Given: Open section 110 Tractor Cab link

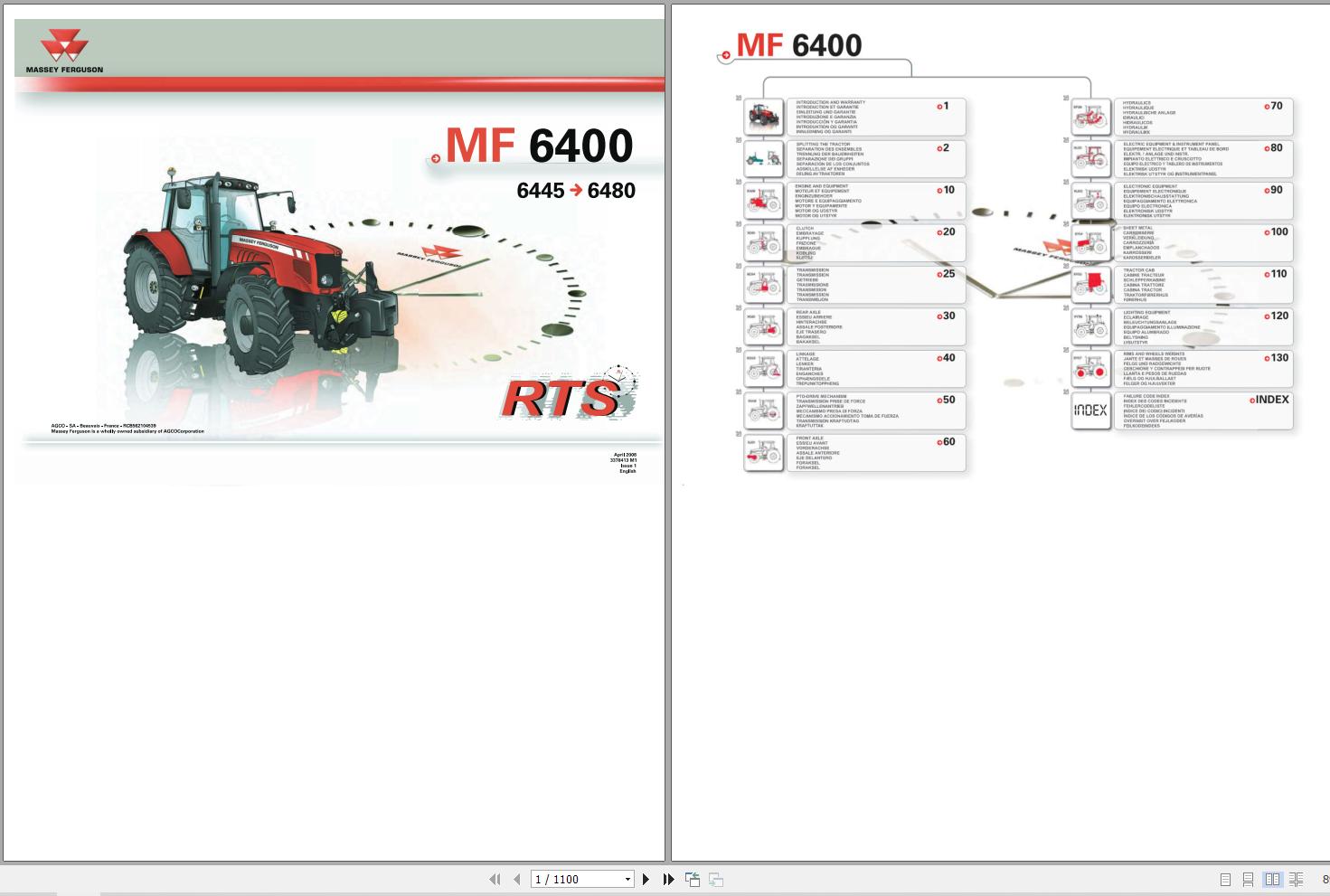Looking at the screenshot, I should [1203, 285].
